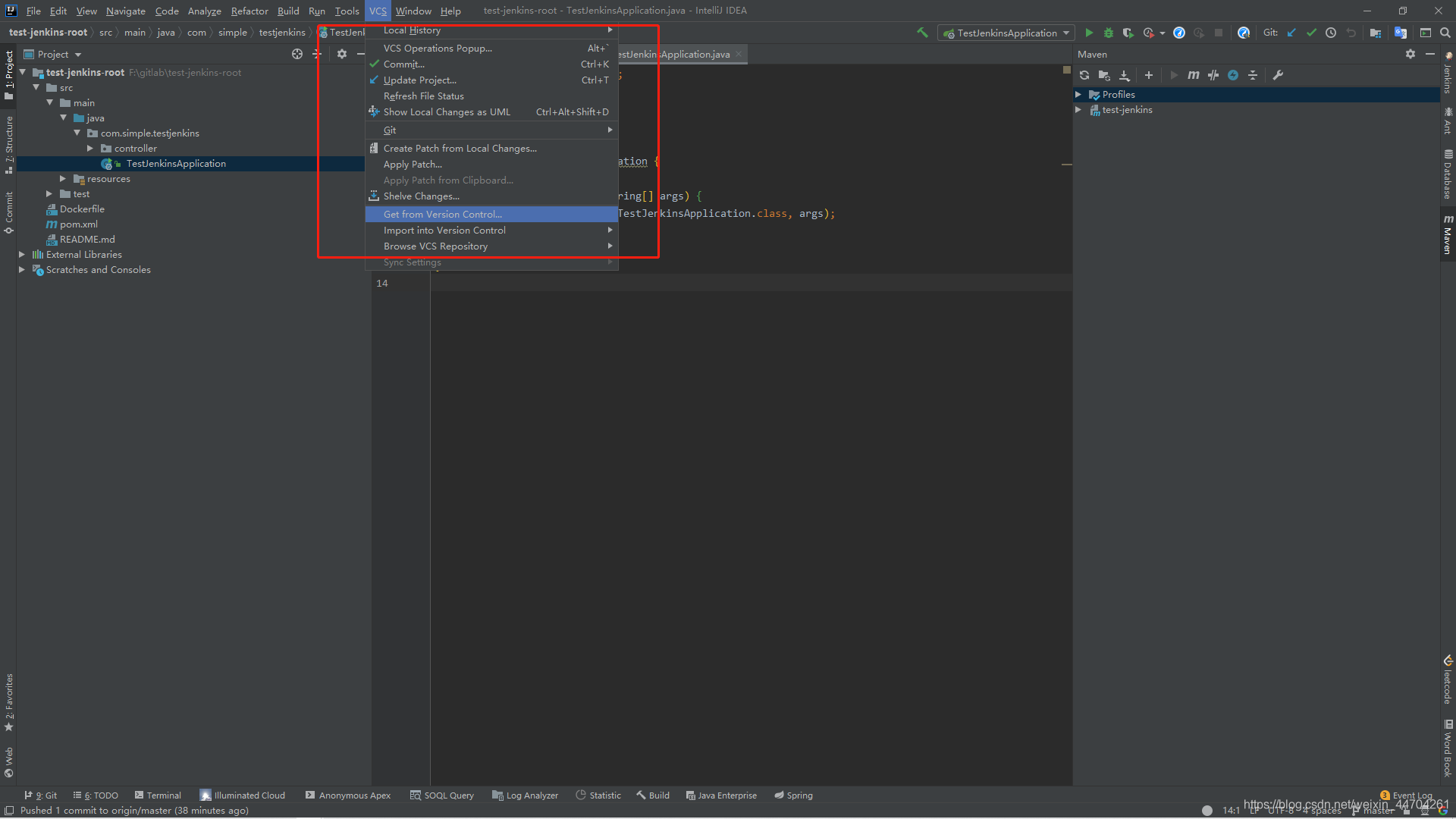Open the Spring tool window
The width and height of the screenshot is (1456, 819).
(793, 795)
